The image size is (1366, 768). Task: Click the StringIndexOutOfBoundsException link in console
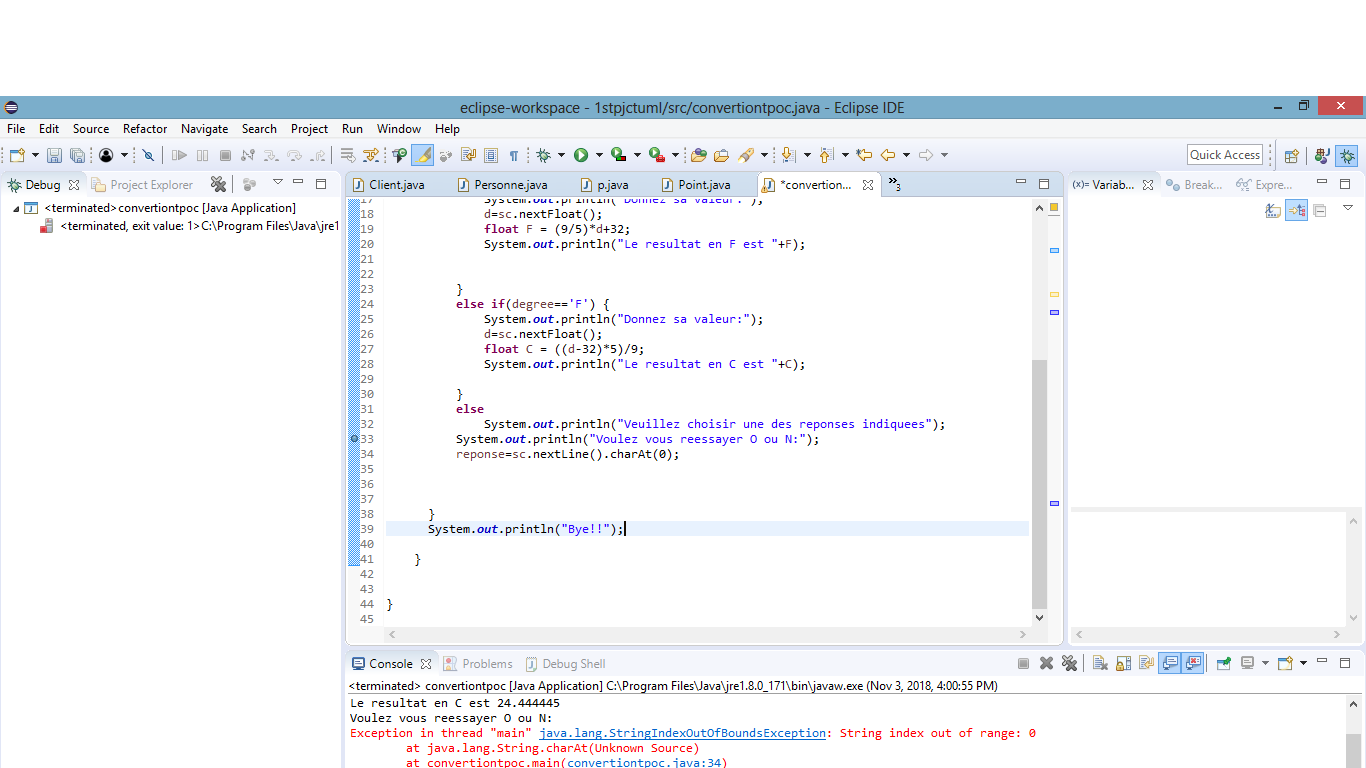(683, 733)
